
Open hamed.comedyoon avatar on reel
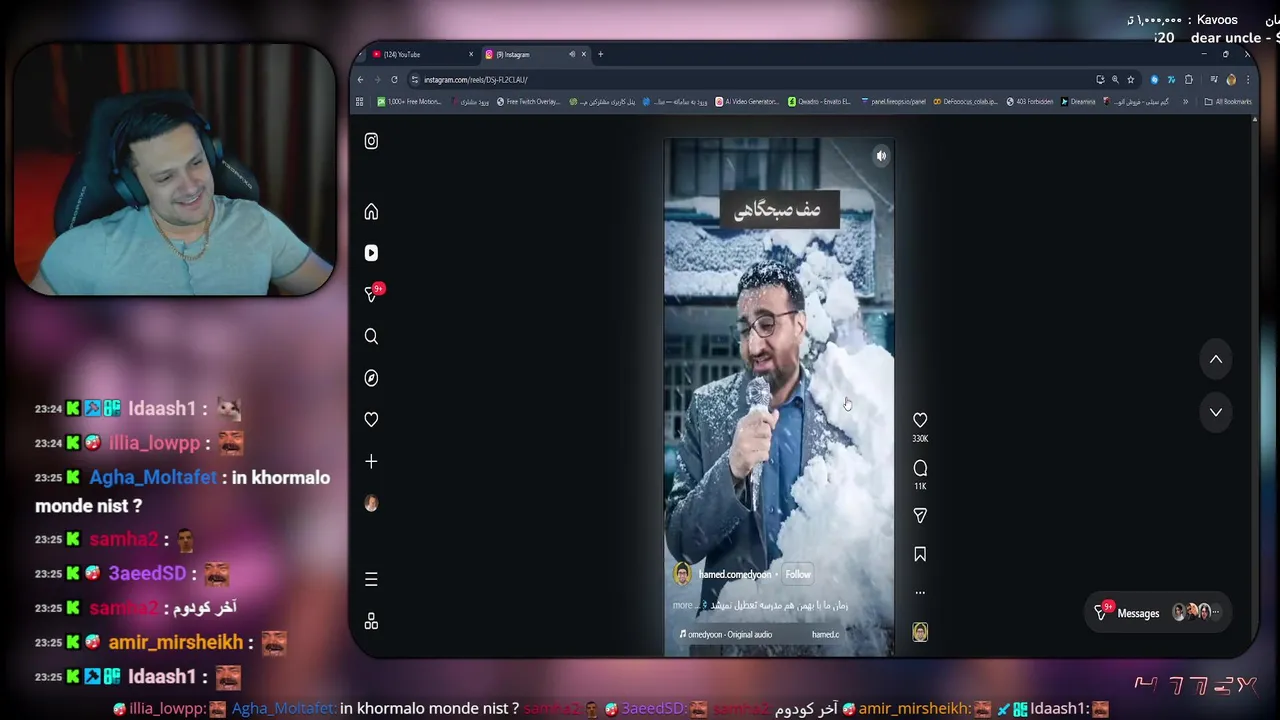(682, 574)
